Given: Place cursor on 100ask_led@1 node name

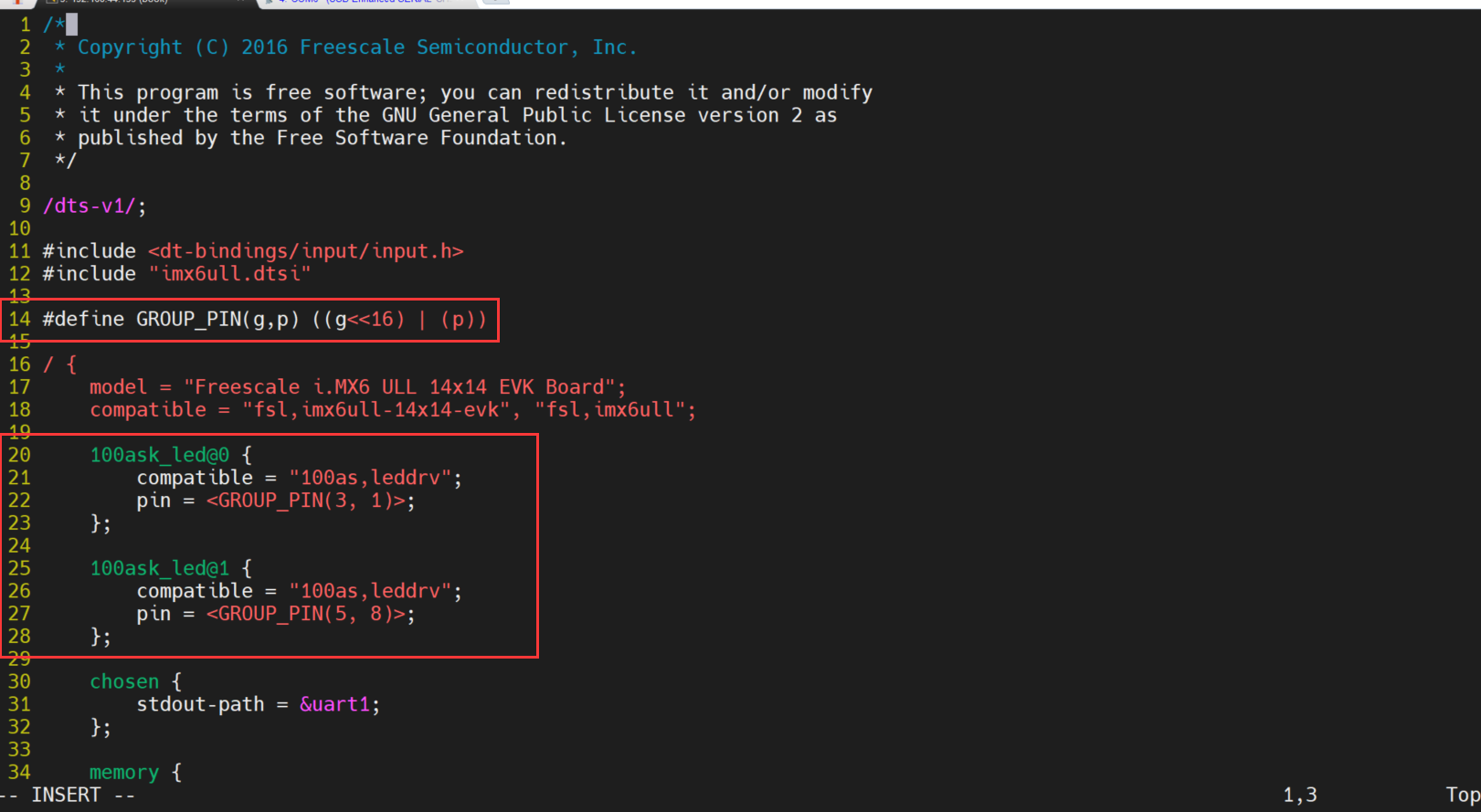Looking at the screenshot, I should 159,568.
